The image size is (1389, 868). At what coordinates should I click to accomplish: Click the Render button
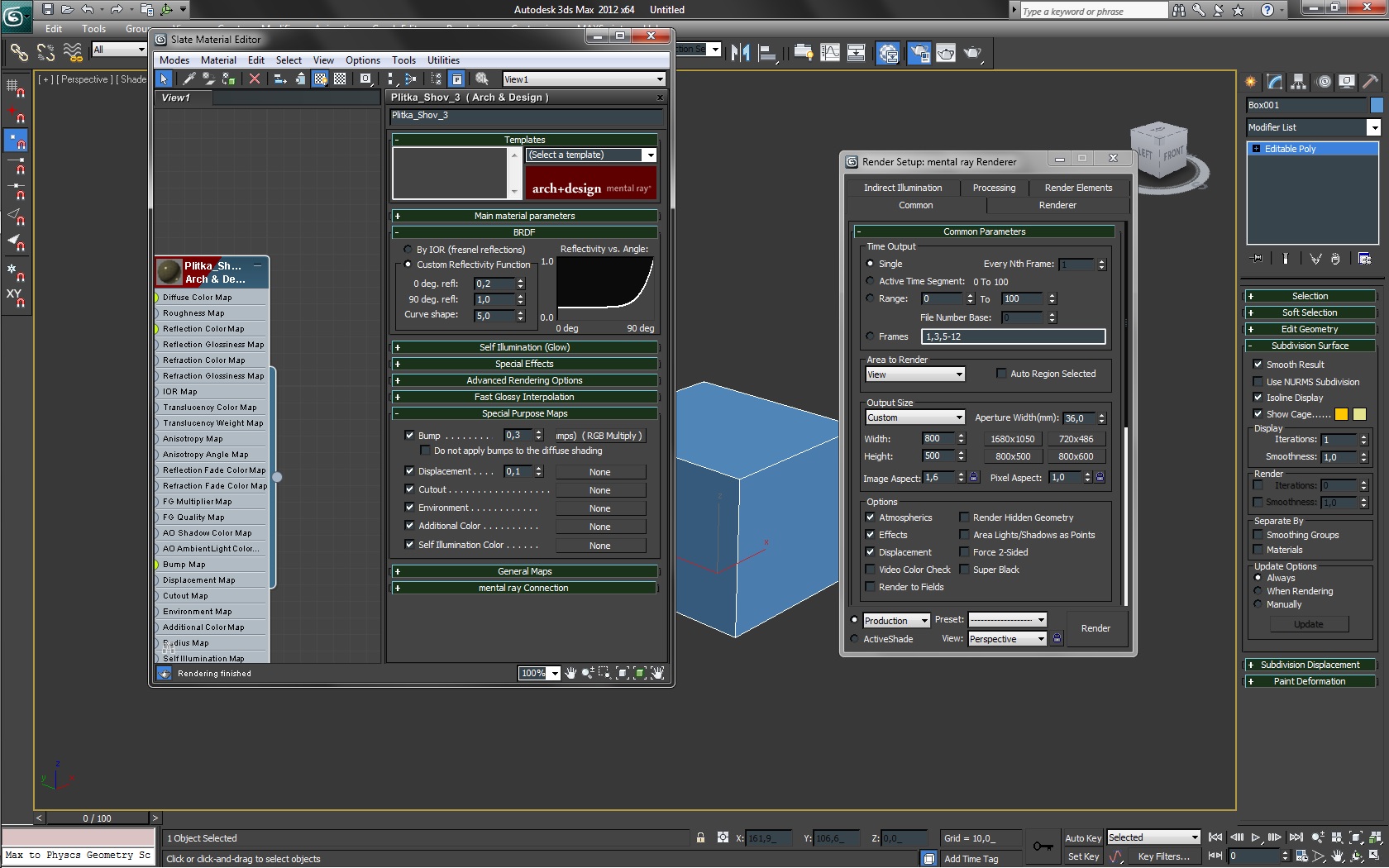click(x=1095, y=628)
